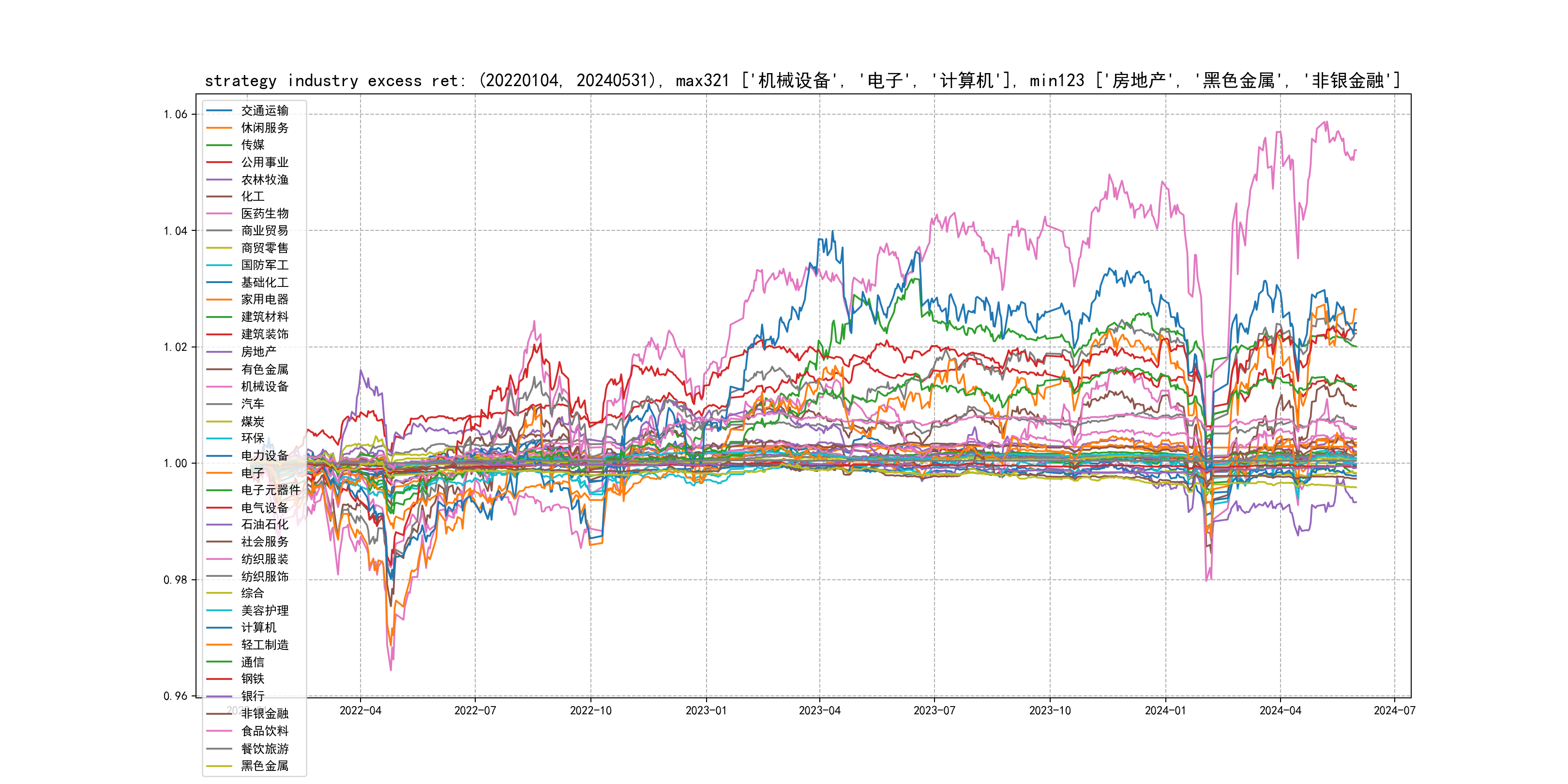Select the 休闲服务 legend label

(x=264, y=128)
